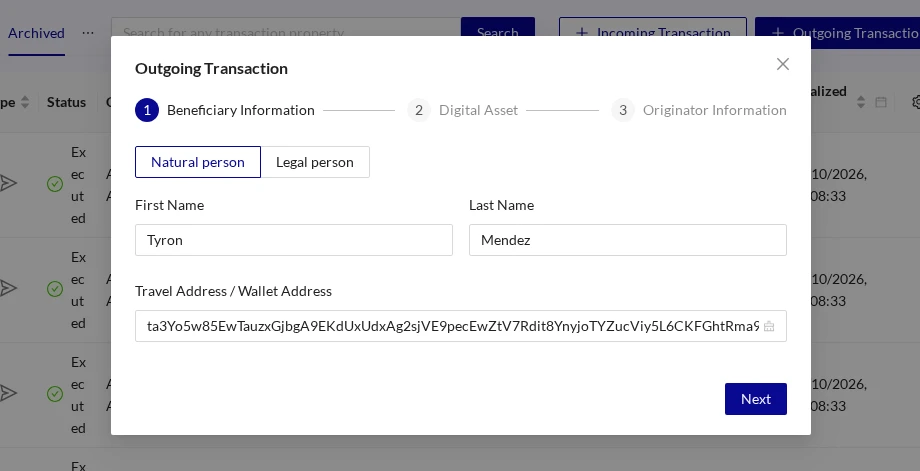Click the Incoming Transaction button
This screenshot has width=920, height=471.
[652, 26]
